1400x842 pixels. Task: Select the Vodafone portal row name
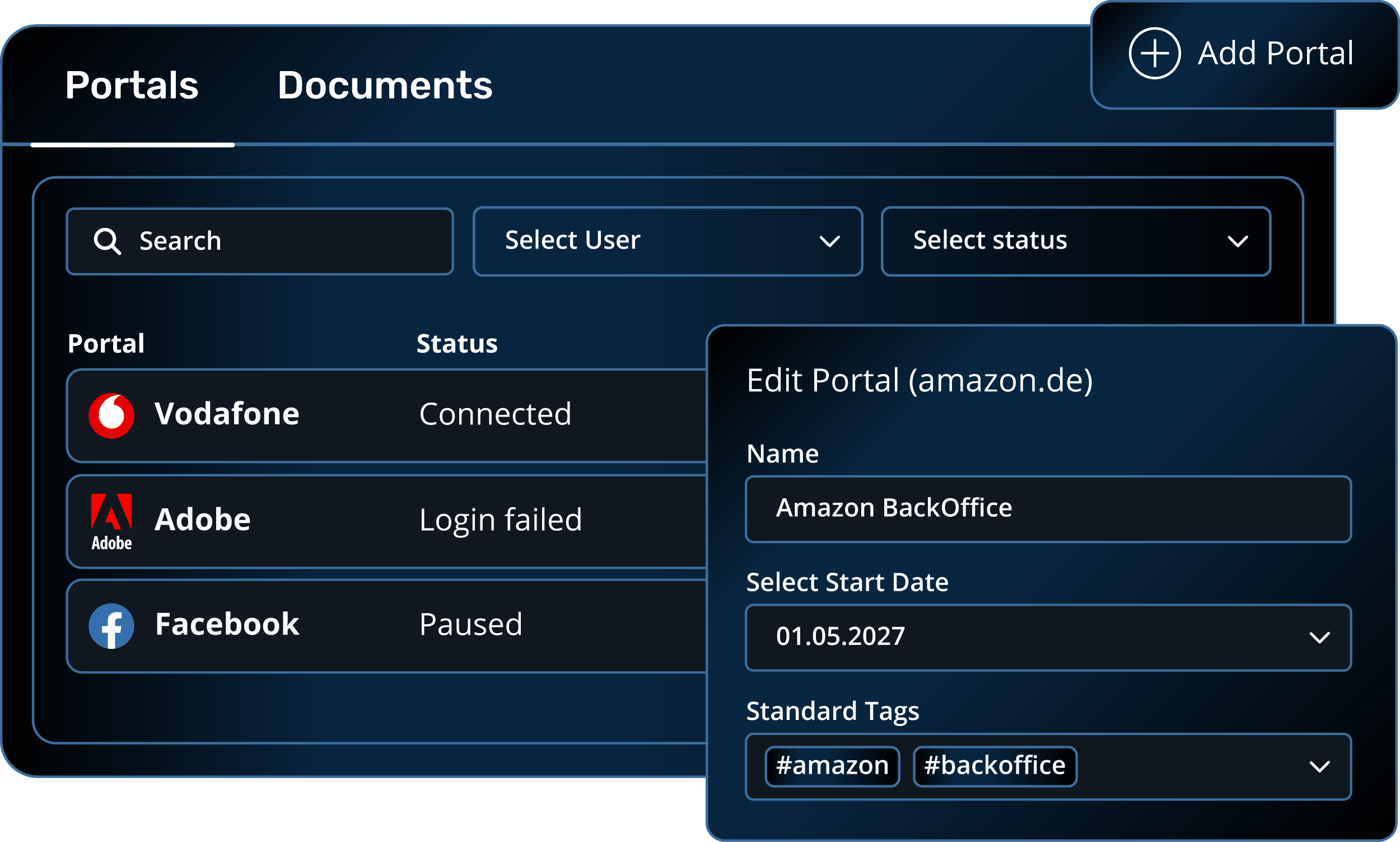(227, 414)
